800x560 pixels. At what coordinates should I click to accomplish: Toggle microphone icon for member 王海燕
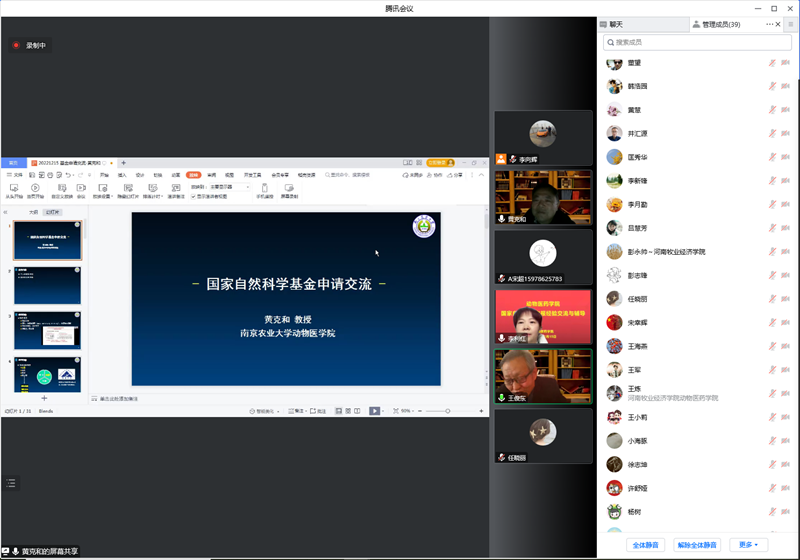771,346
